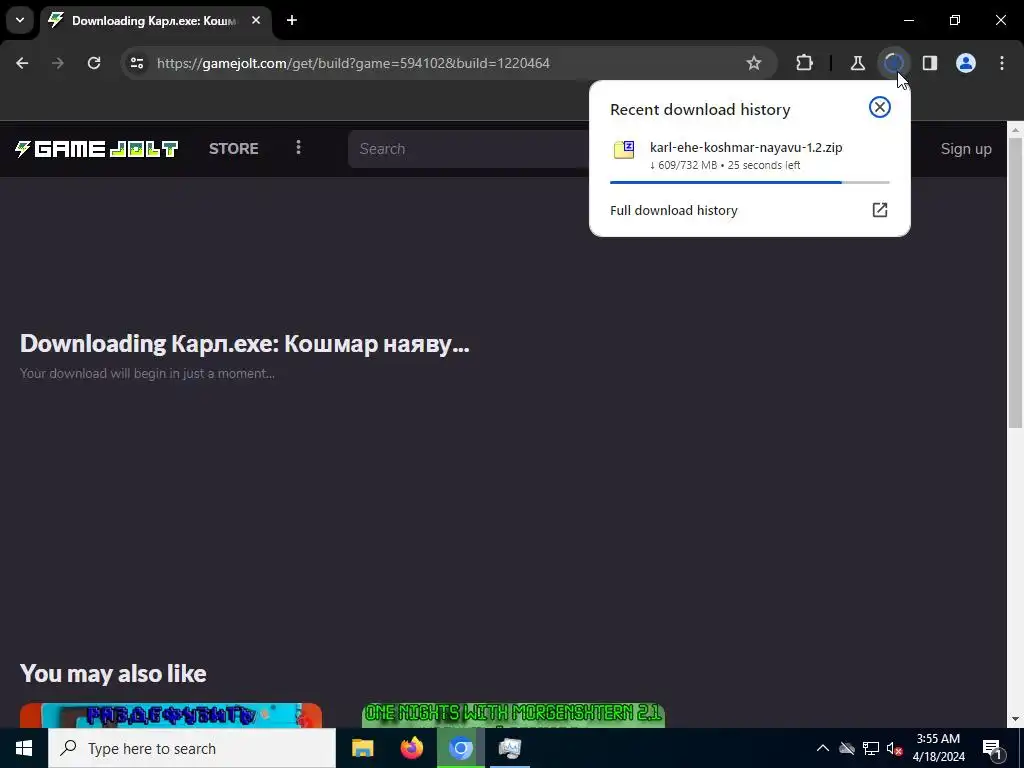The width and height of the screenshot is (1024, 768).
Task: Click the zip file icon in downloads
Action: coord(624,150)
